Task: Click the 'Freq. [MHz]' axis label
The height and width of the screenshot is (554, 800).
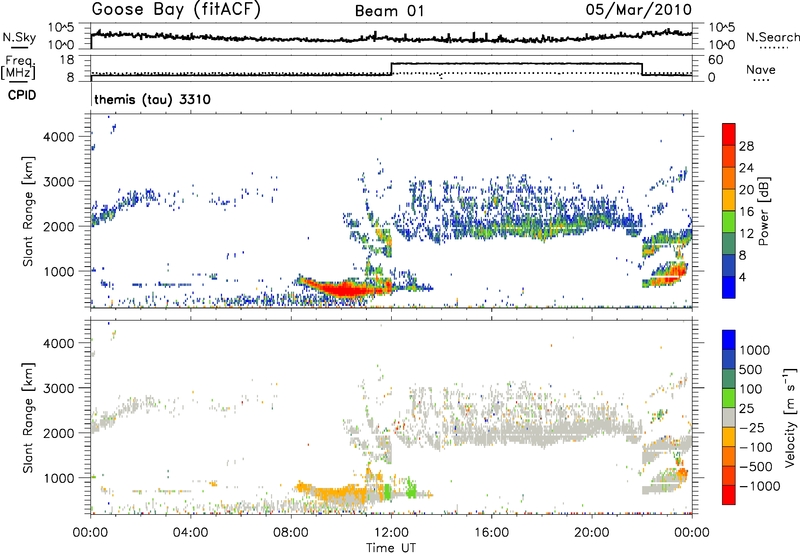Action: click(18, 68)
